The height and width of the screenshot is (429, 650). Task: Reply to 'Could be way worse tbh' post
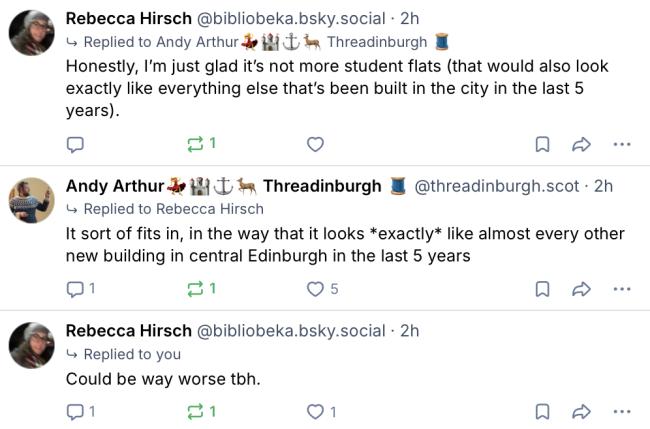tap(74, 411)
